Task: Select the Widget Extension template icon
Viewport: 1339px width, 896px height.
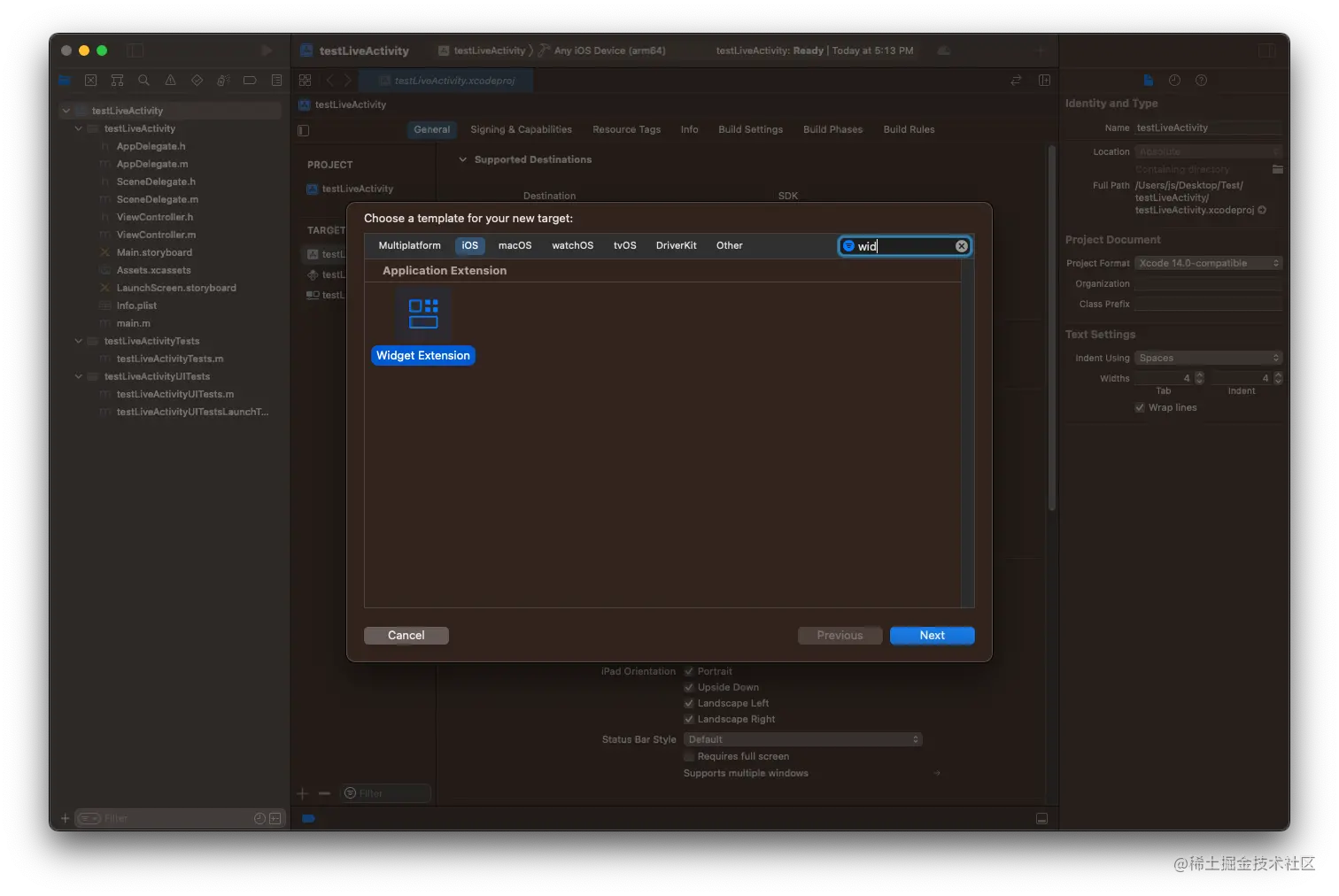Action: click(x=423, y=313)
